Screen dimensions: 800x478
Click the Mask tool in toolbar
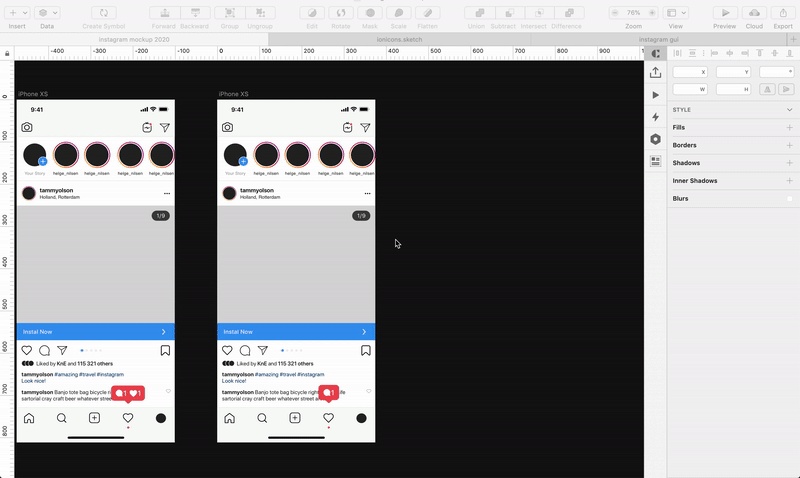(x=370, y=13)
